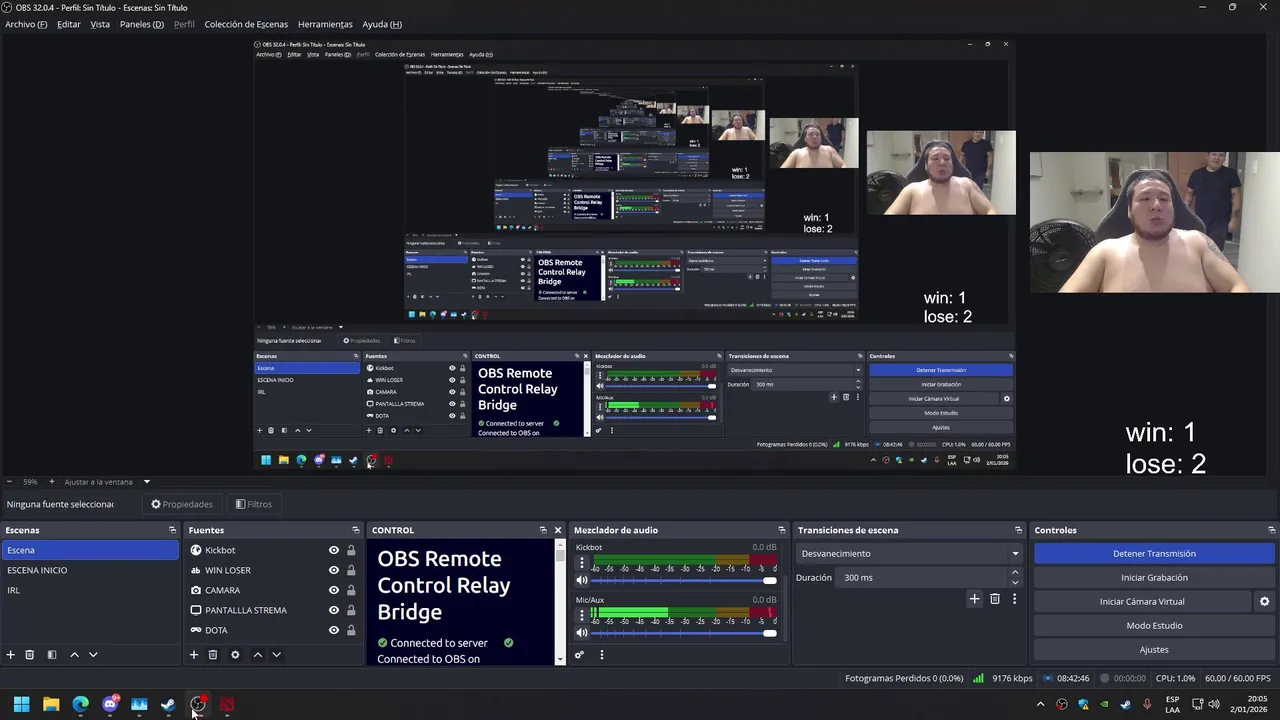The height and width of the screenshot is (720, 1280).
Task: Open Mic/Aux audio channel options dots
Action: point(582,616)
